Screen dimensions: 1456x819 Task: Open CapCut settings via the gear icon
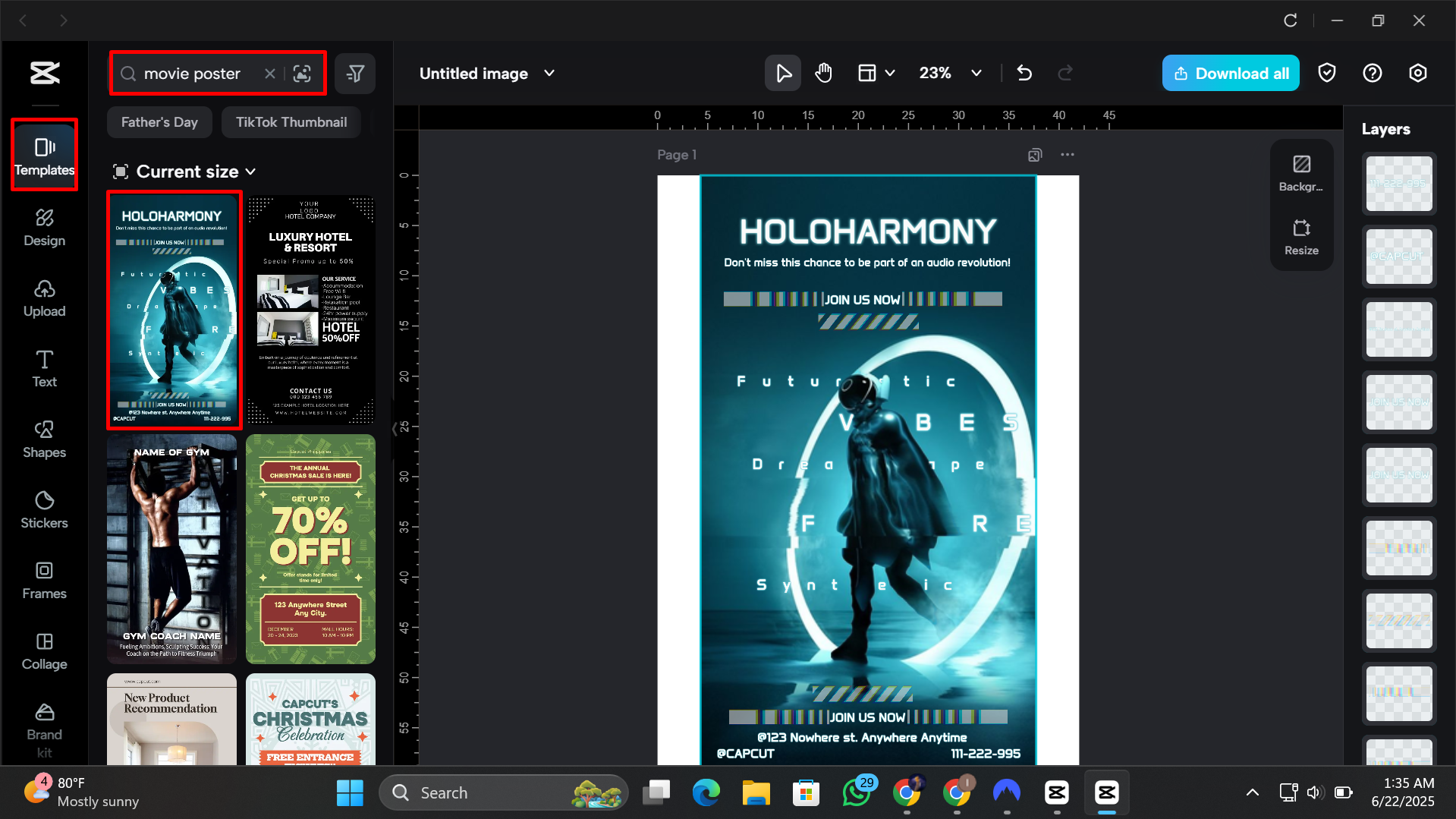[x=1417, y=73]
